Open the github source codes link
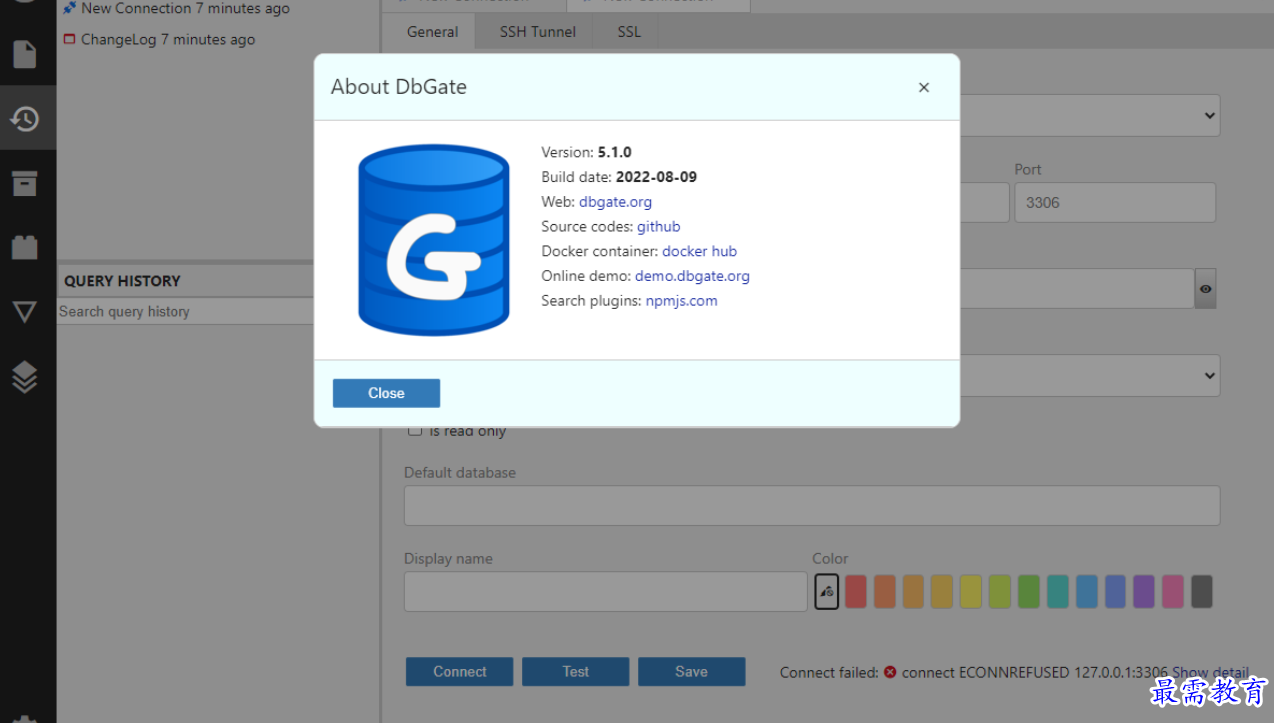1274x723 pixels. point(659,227)
